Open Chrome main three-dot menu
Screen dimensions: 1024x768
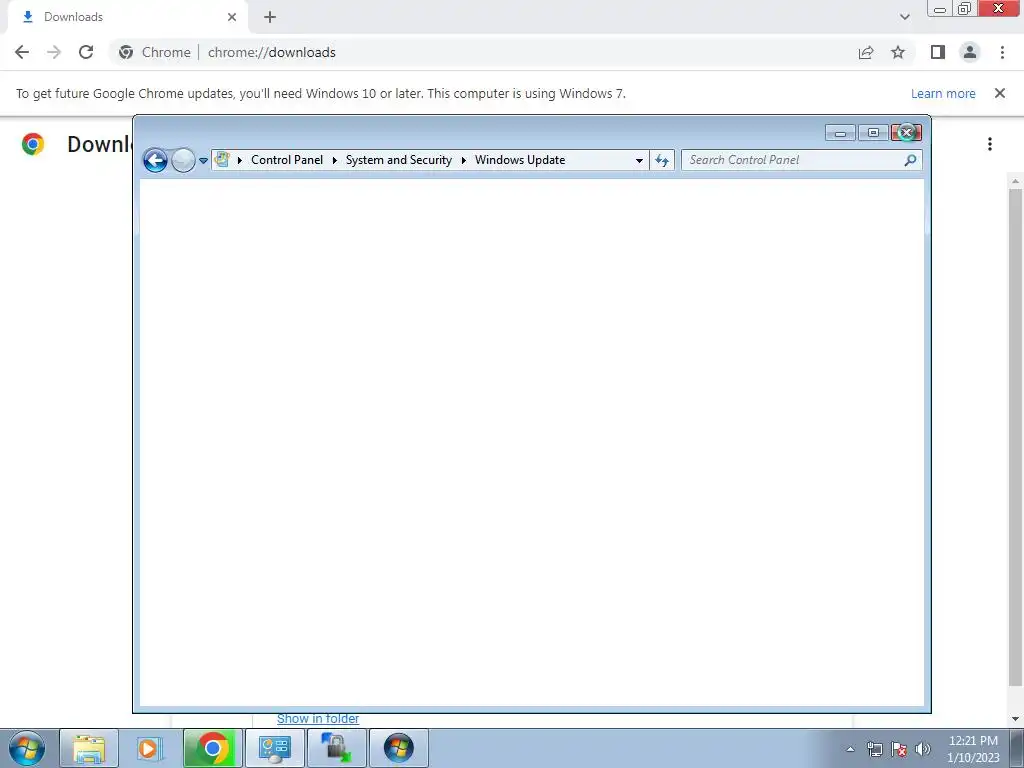point(1002,52)
